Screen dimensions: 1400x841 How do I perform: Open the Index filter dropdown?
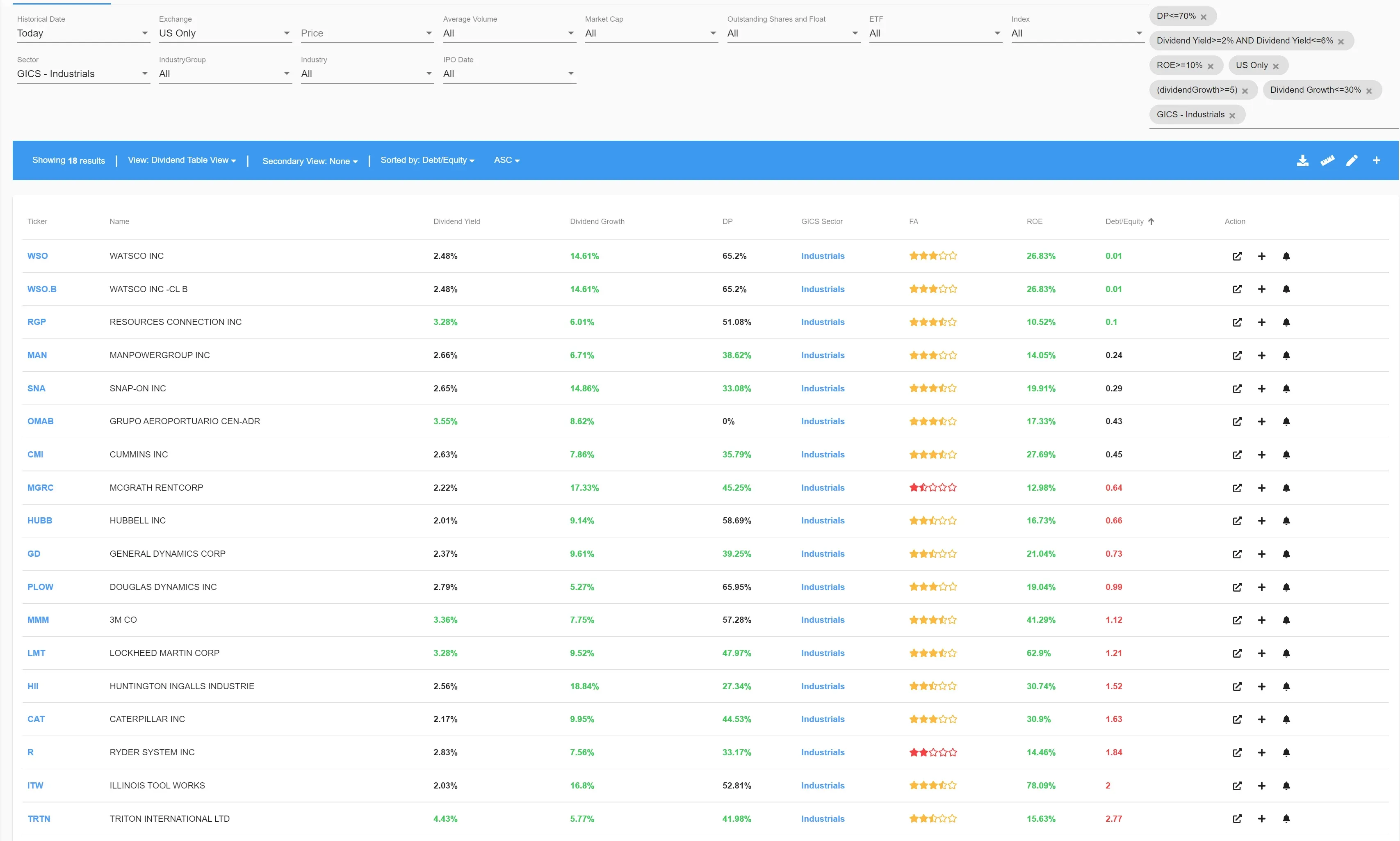coord(1078,34)
